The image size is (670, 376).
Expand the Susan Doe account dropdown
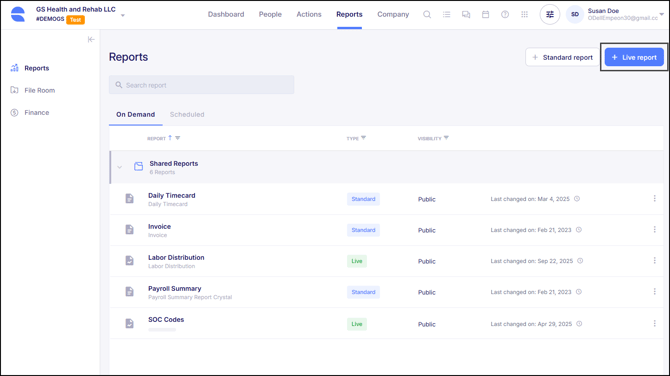tap(661, 15)
